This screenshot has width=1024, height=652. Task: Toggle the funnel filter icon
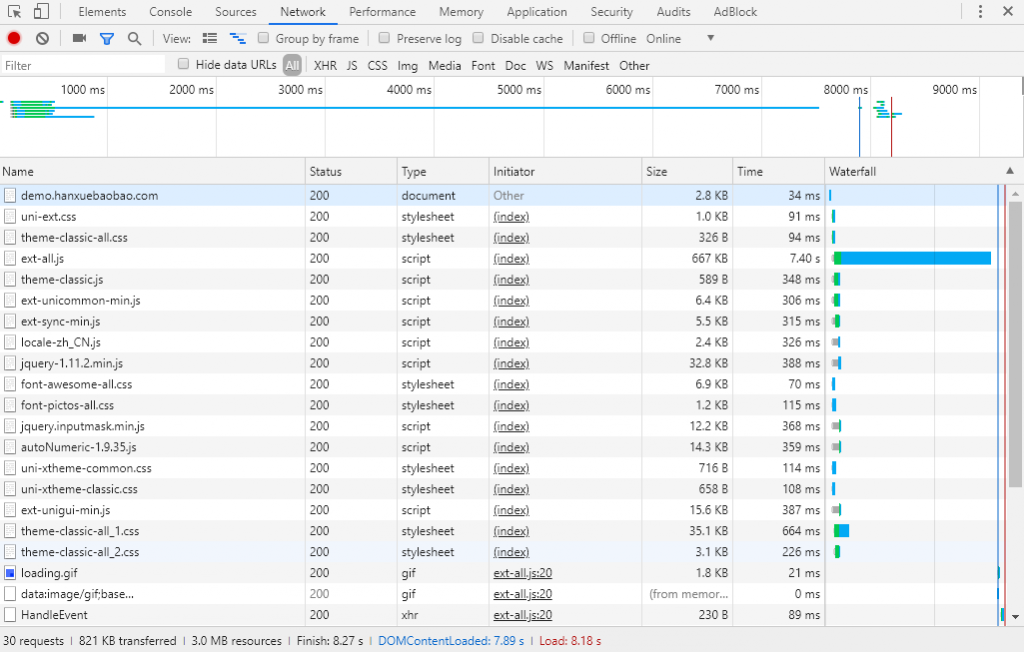coord(107,39)
